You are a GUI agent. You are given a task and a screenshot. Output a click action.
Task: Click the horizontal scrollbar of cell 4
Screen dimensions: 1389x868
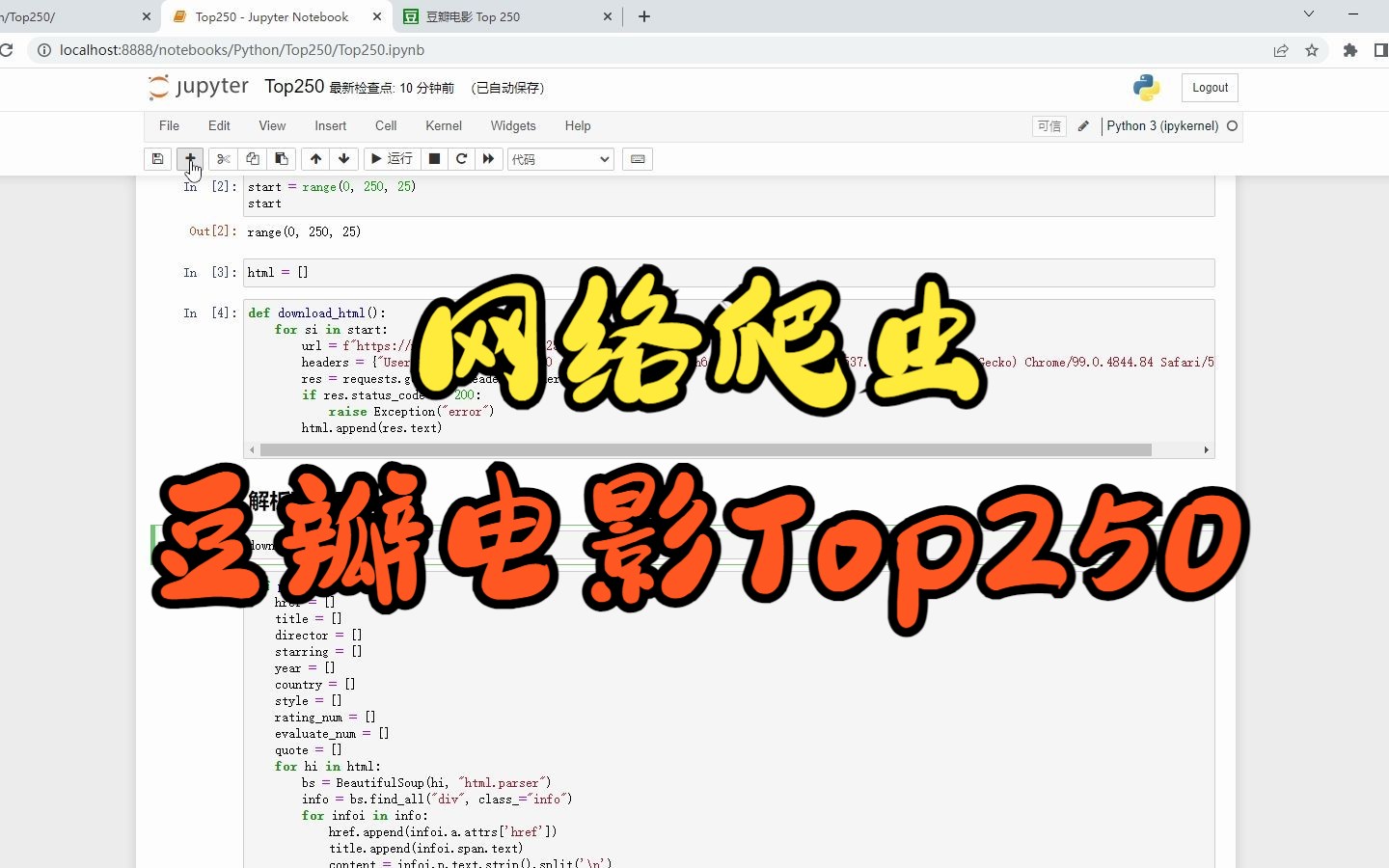coord(705,450)
